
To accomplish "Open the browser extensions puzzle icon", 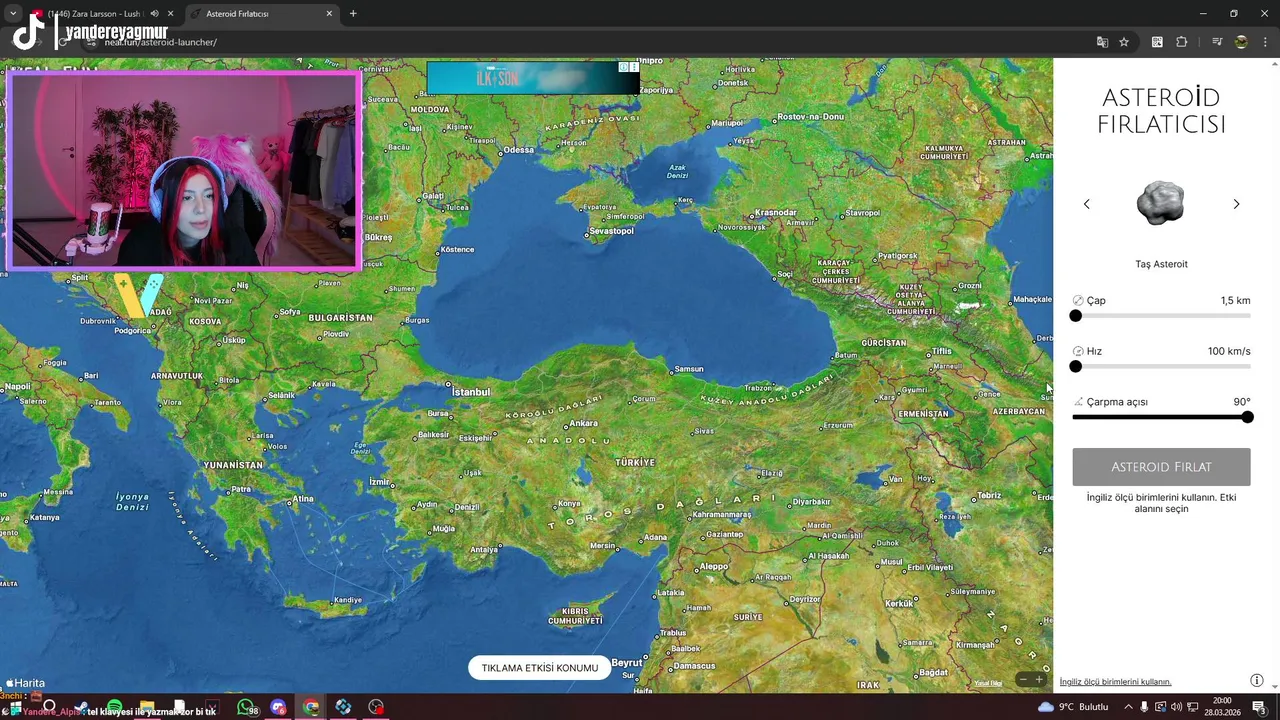I will tap(1182, 42).
